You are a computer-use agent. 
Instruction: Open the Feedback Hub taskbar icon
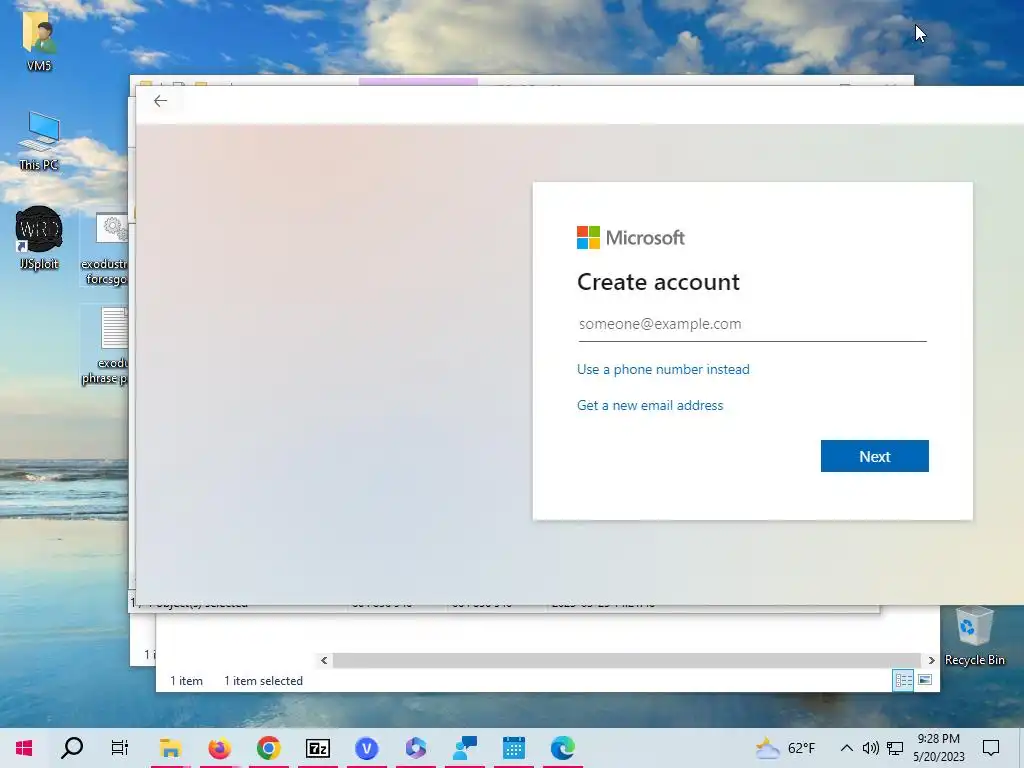coord(465,748)
